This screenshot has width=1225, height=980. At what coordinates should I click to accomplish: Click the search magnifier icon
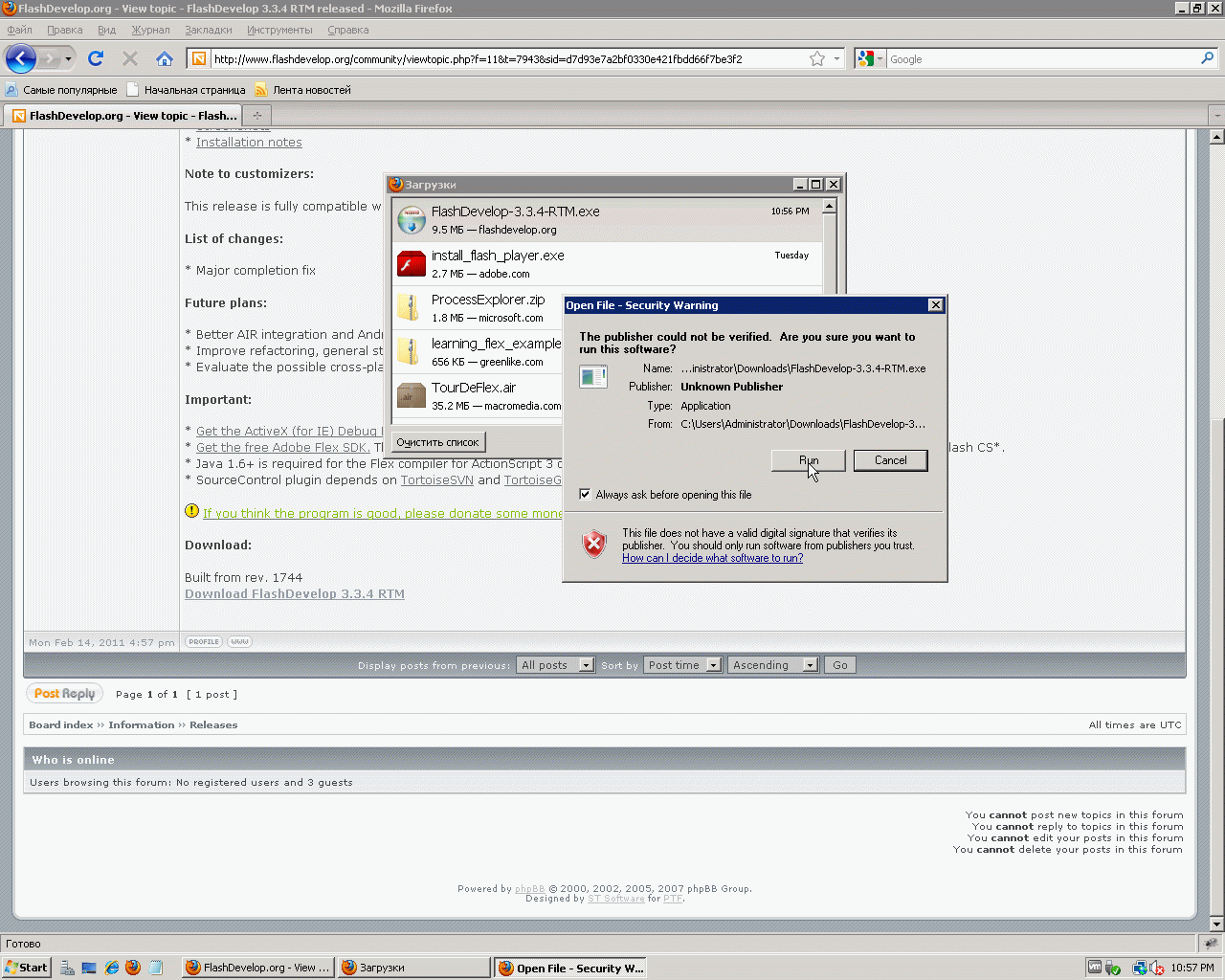pos(1207,58)
